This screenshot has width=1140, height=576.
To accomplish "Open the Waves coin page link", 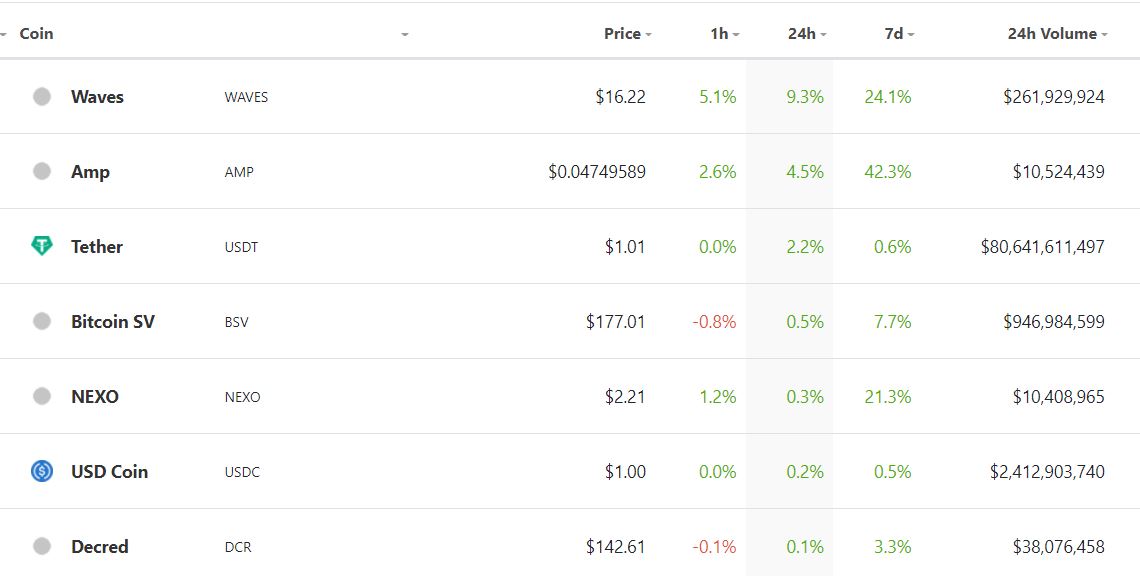I will click(x=97, y=97).
